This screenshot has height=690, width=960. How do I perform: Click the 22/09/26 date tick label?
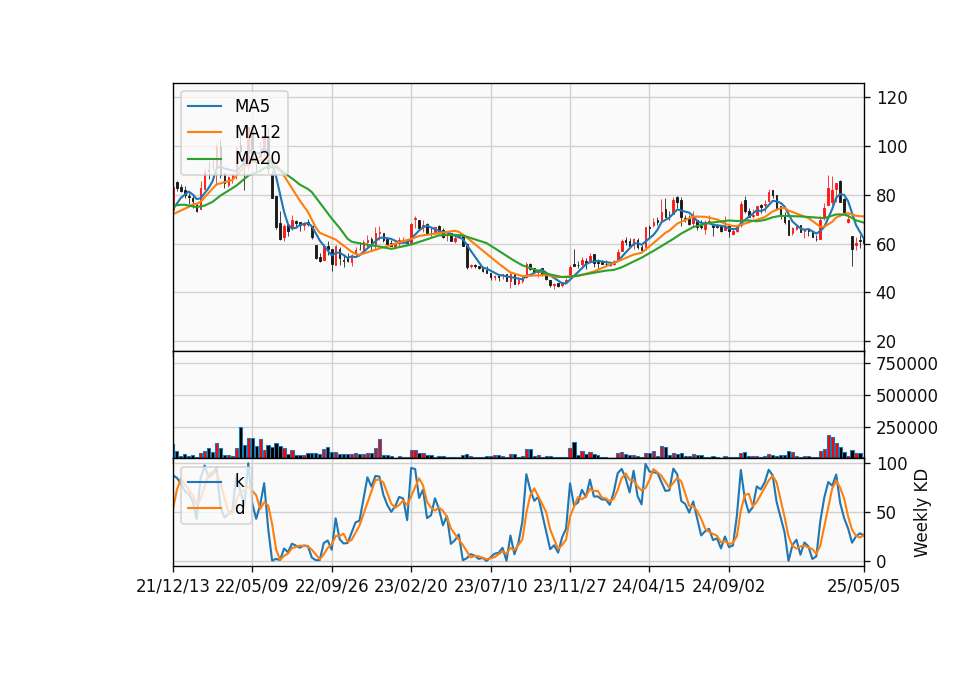(x=332, y=586)
